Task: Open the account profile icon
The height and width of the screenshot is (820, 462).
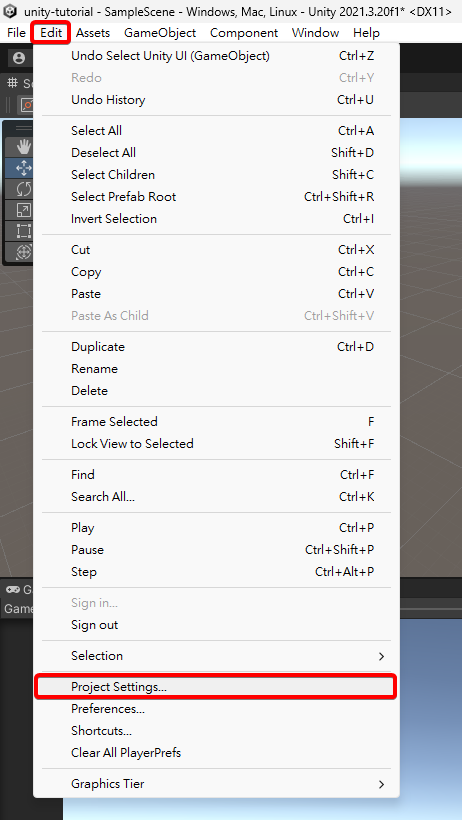Action: click(19, 58)
